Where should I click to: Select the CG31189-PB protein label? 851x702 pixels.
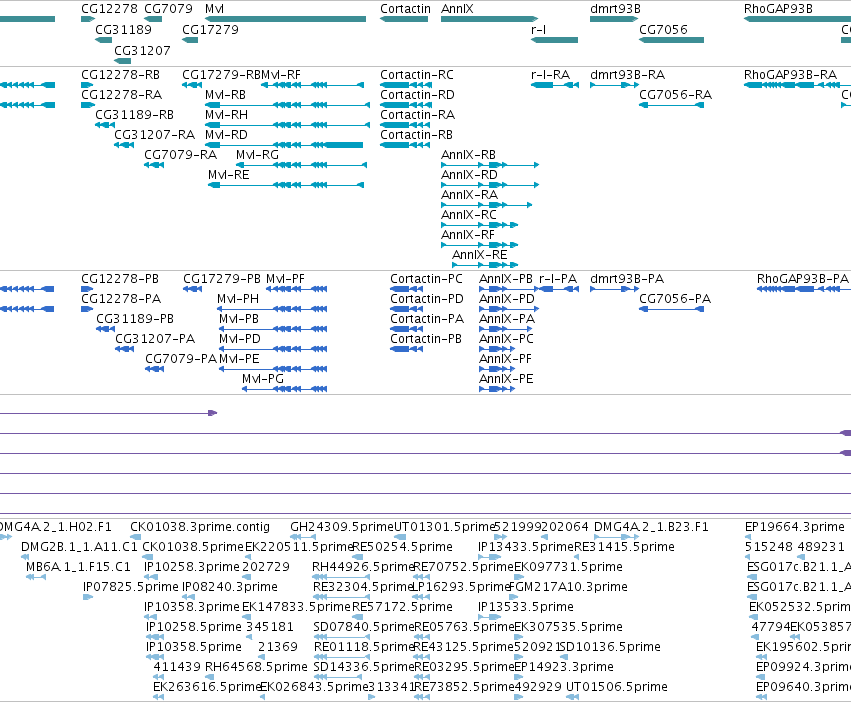click(x=135, y=319)
